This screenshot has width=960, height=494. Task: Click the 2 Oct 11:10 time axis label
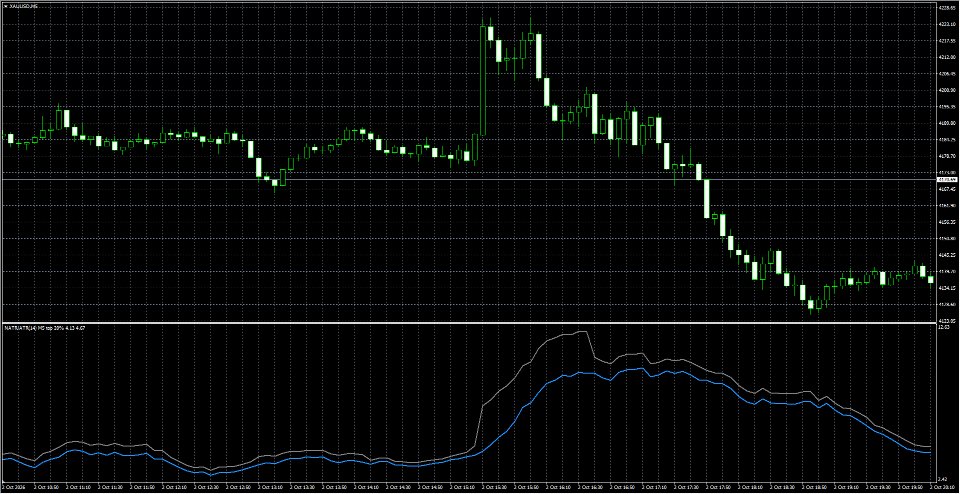80,487
